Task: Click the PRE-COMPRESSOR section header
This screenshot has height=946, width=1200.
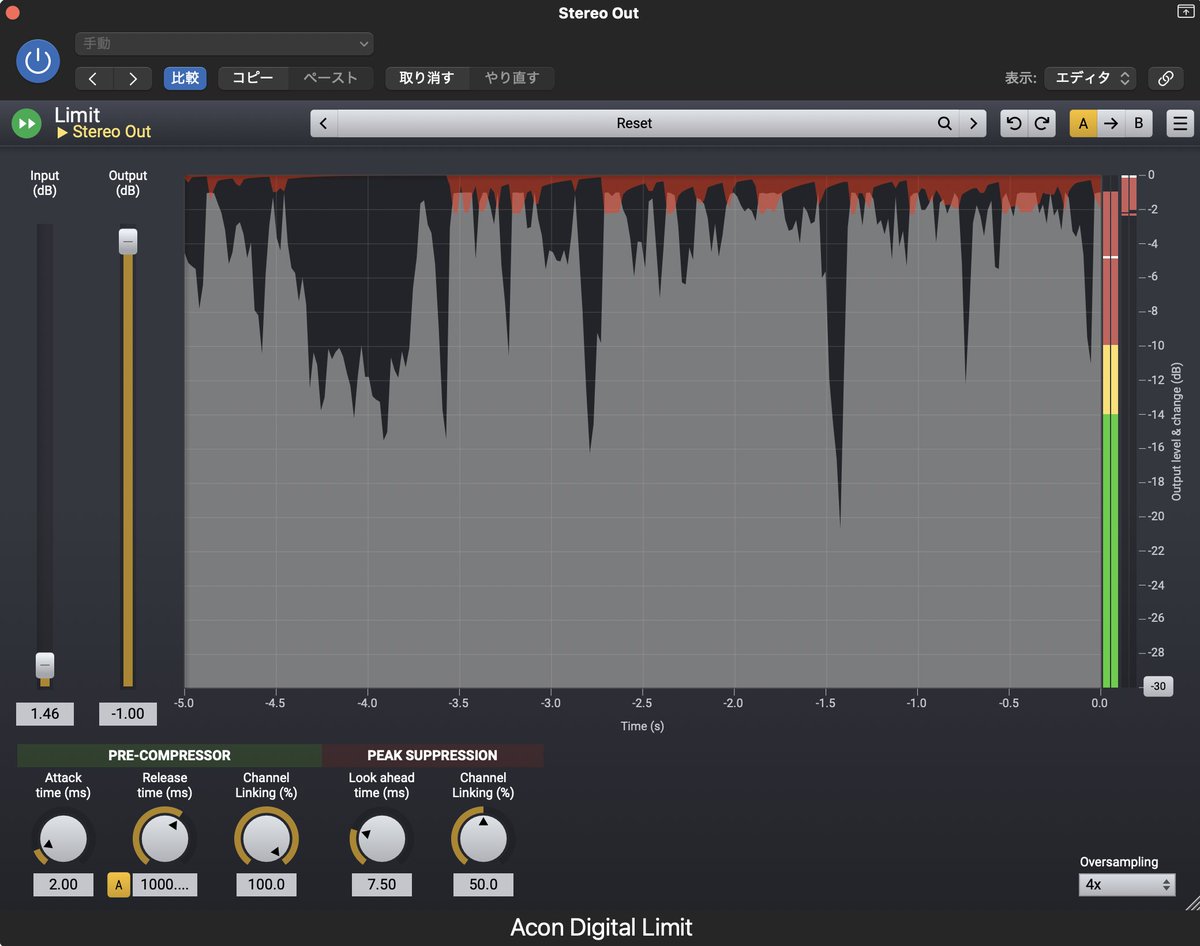Action: (x=169, y=755)
